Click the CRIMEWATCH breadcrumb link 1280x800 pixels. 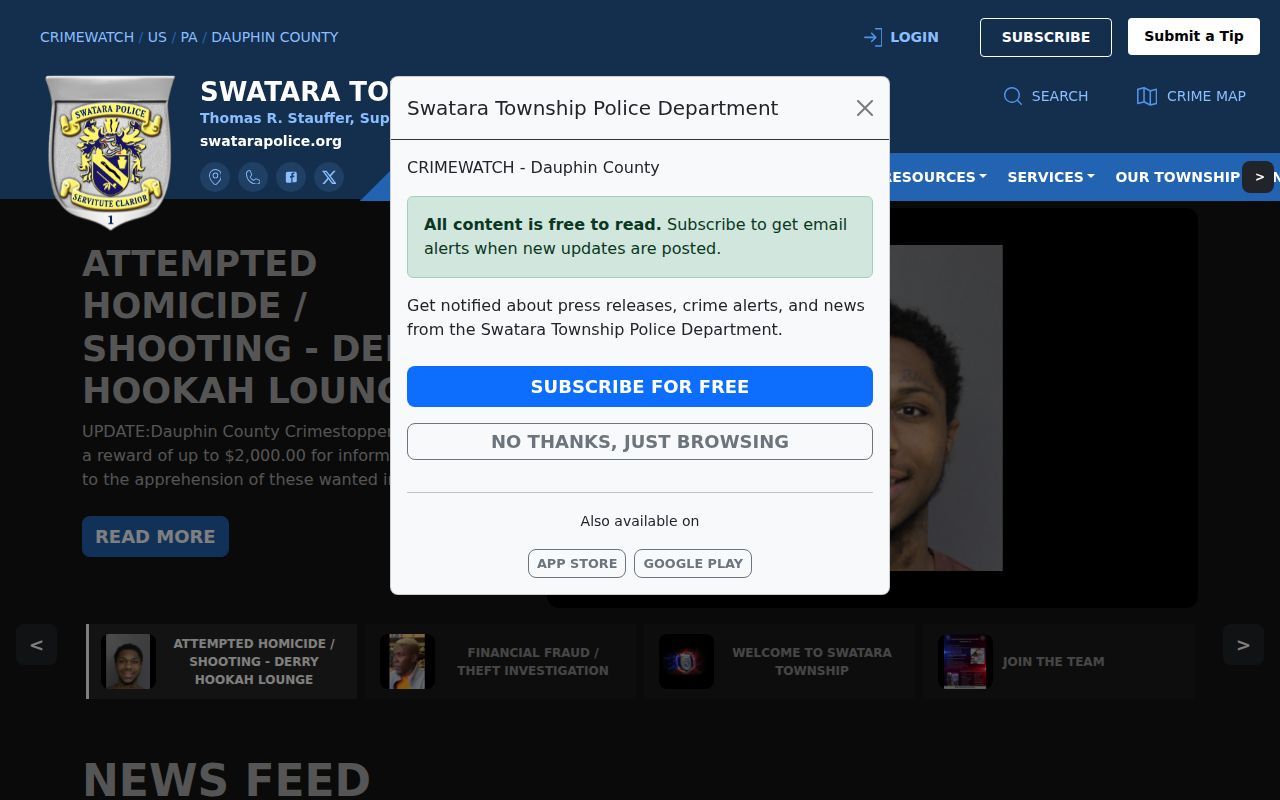(x=87, y=37)
